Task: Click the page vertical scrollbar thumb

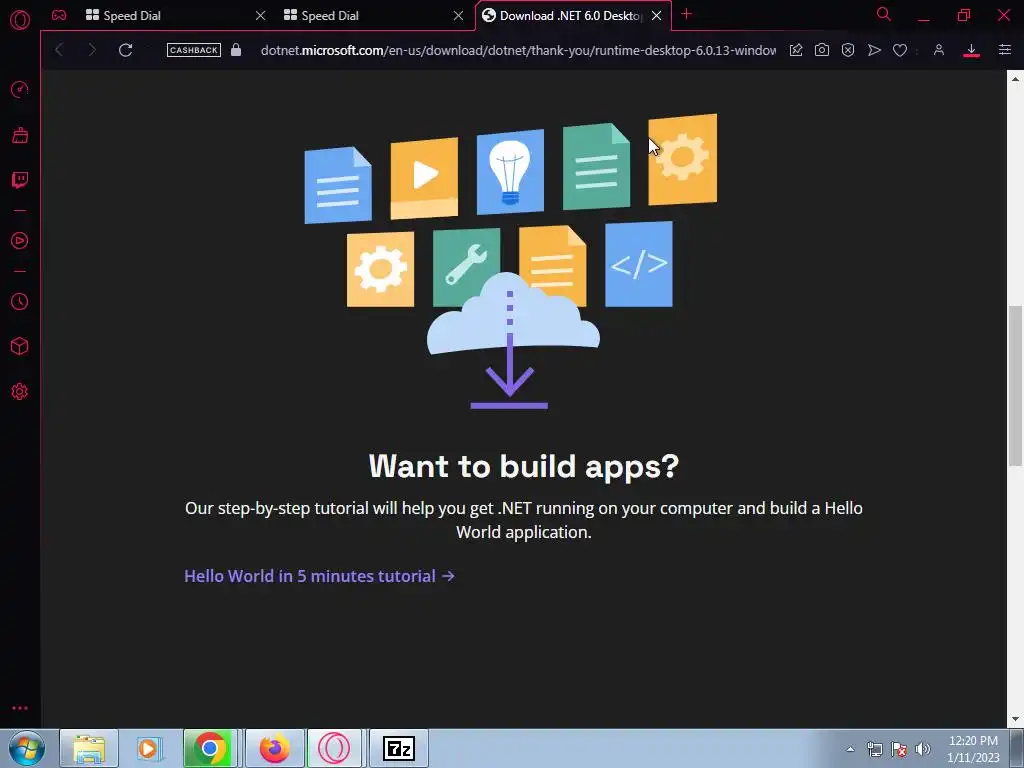Action: [1015, 385]
